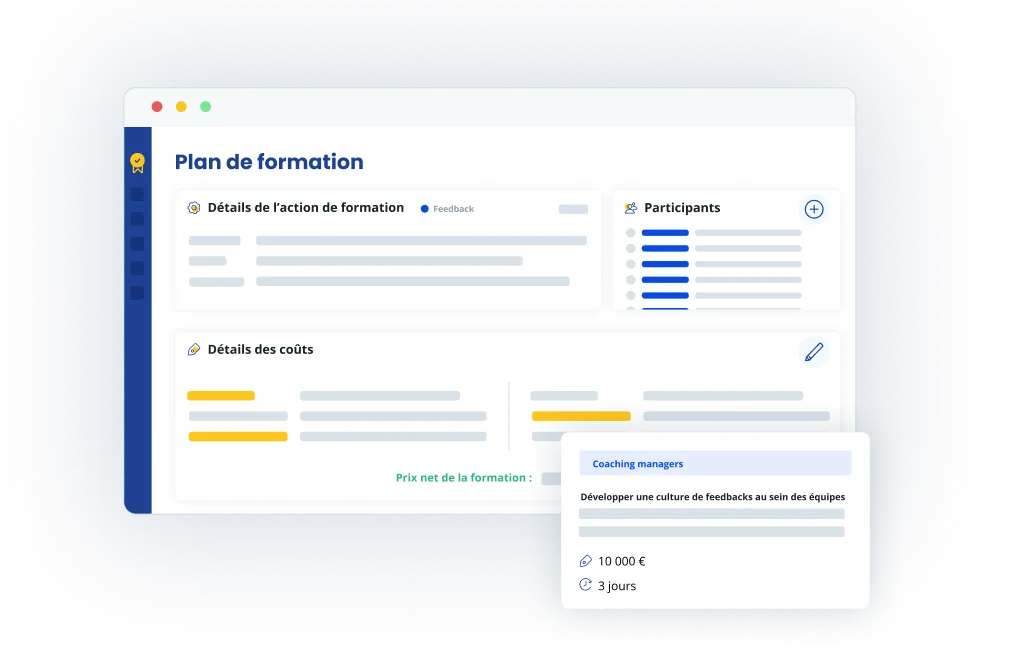The height and width of the screenshot is (648, 1022).
Task: Click the 10 000 € price value
Action: click(621, 561)
